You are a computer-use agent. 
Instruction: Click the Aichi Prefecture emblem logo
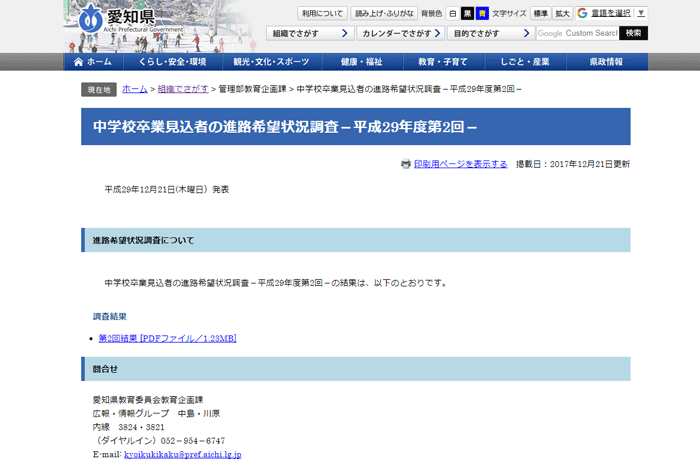(90, 19)
